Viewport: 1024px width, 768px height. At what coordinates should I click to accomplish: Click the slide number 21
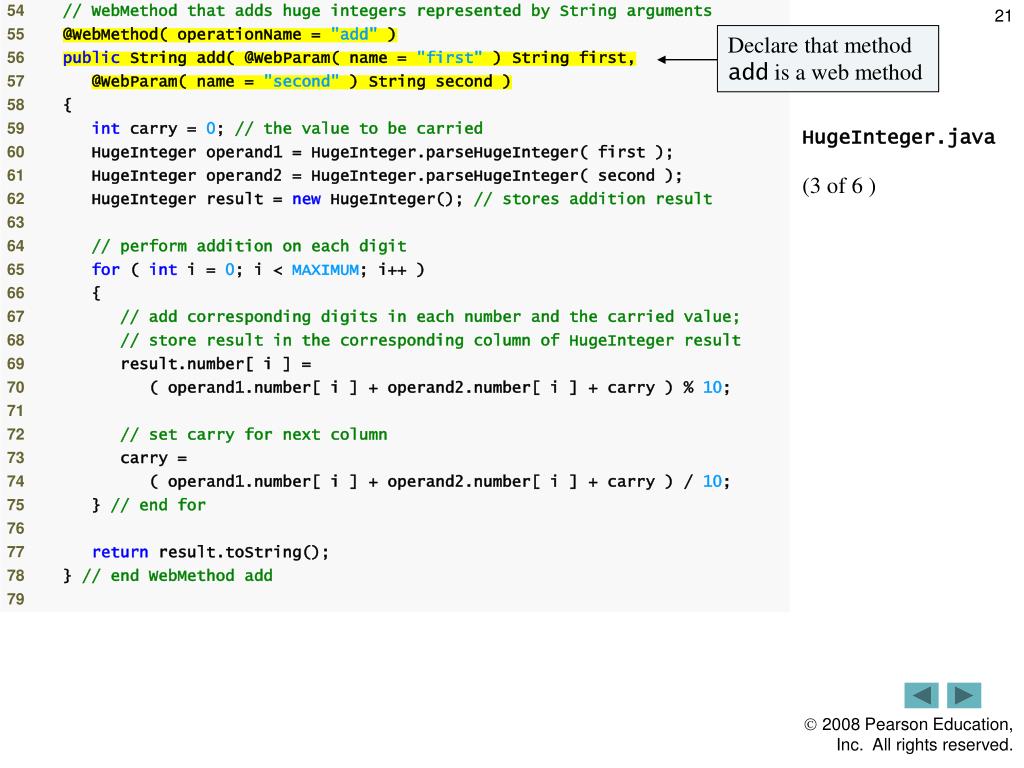click(x=1003, y=16)
